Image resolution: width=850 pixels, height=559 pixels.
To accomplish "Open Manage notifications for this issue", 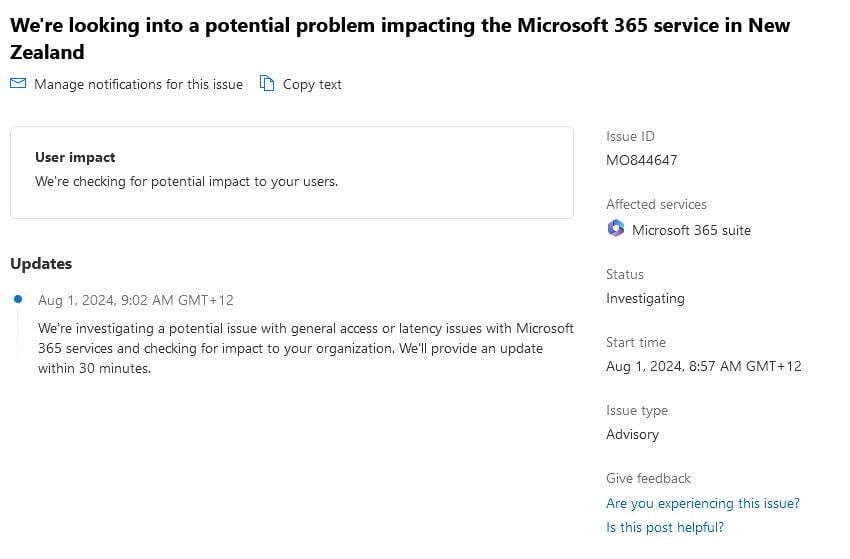I will 138,85.
